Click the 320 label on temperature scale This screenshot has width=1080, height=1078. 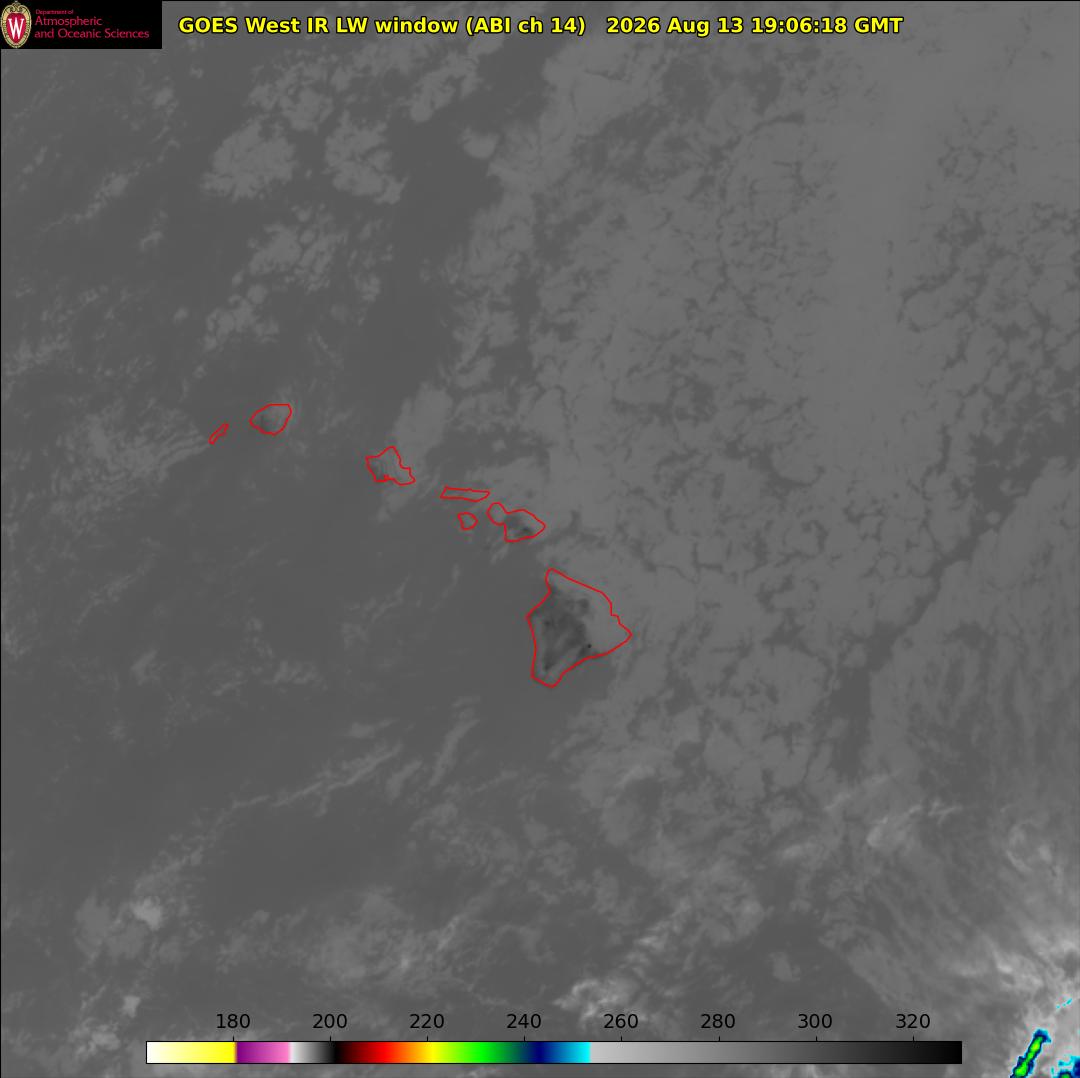point(913,1021)
